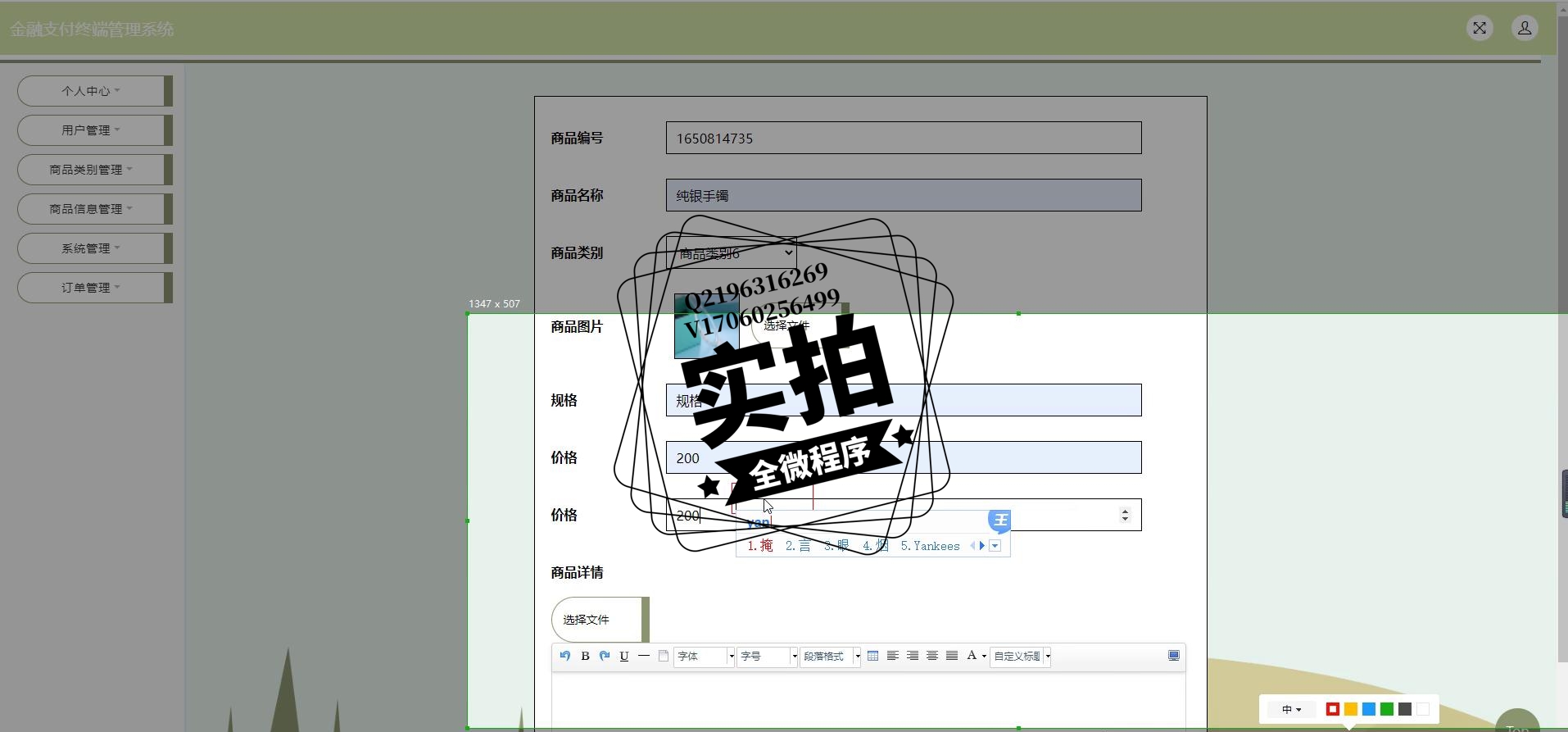This screenshot has height=732, width=1568.
Task: Open the 字体 font family dropdown
Action: (705, 657)
